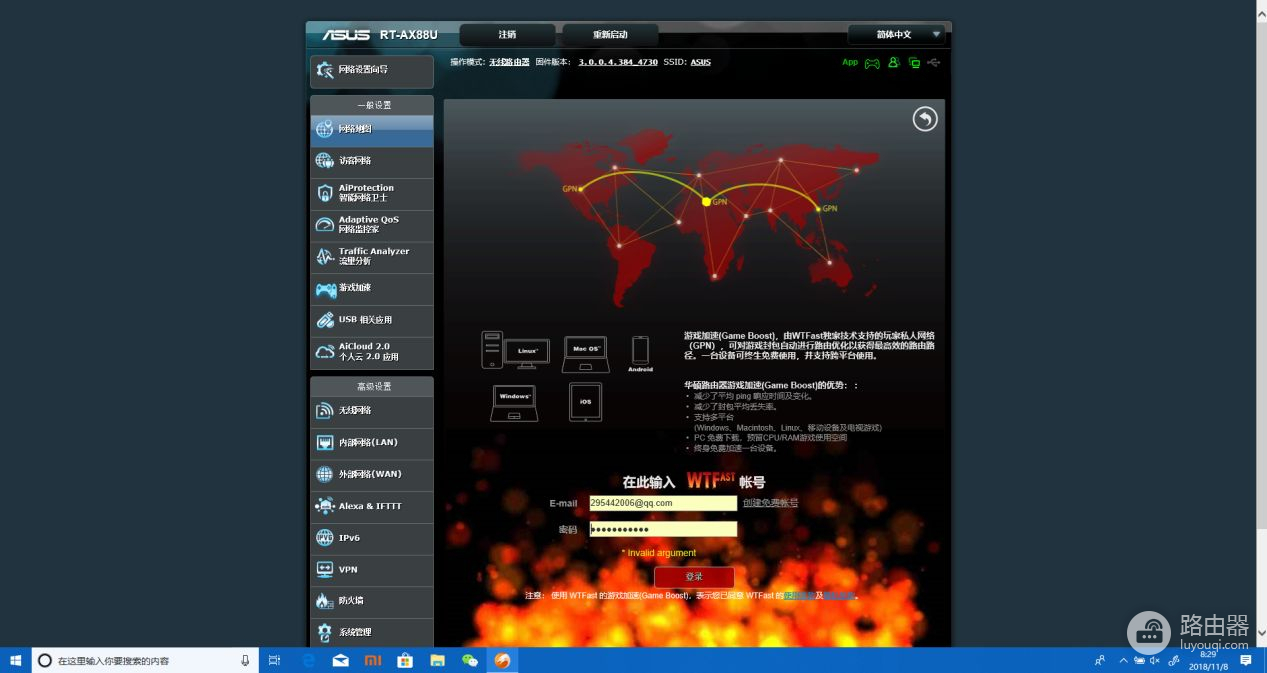
Task: Click the user status icon in header
Action: pos(894,63)
